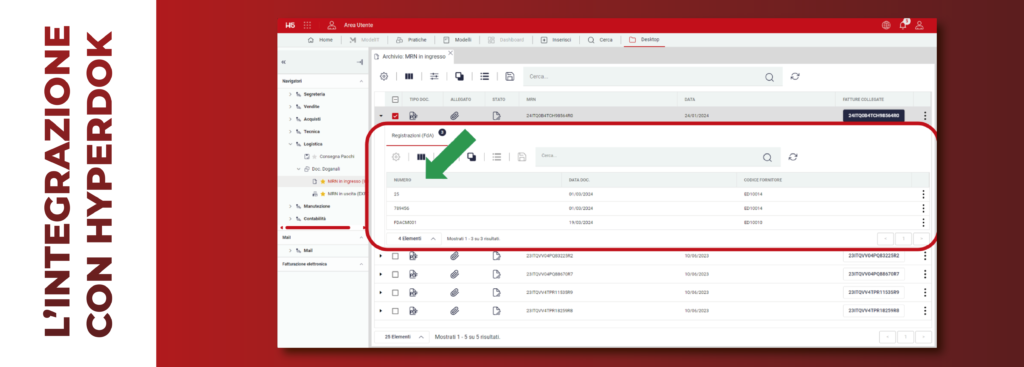Check the row 23ITQVV4TPR11535R9 checkbox

(x=395, y=293)
